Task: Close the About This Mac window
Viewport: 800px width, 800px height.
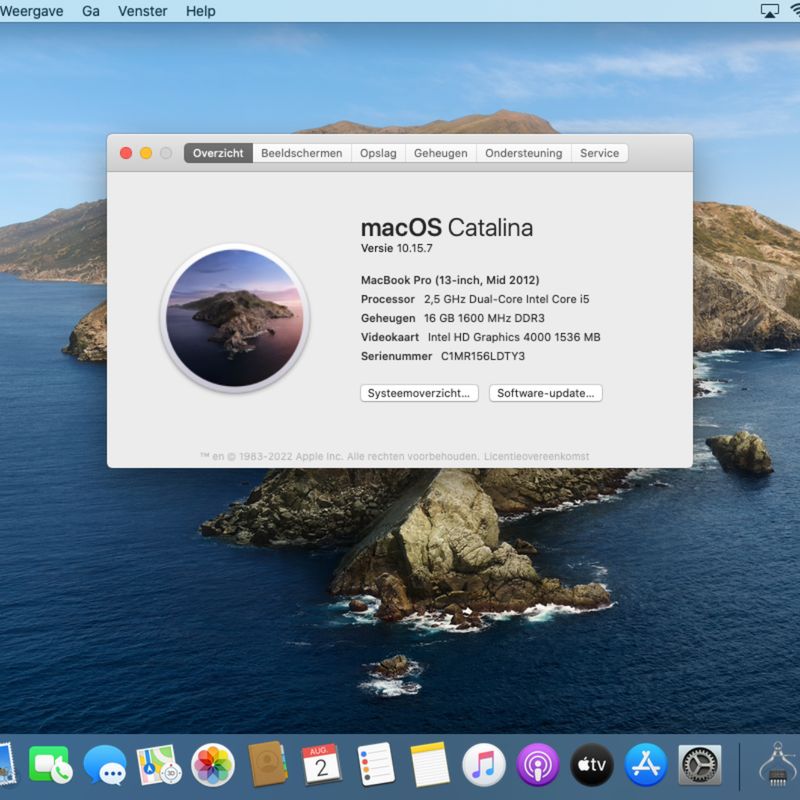Action: coord(126,153)
